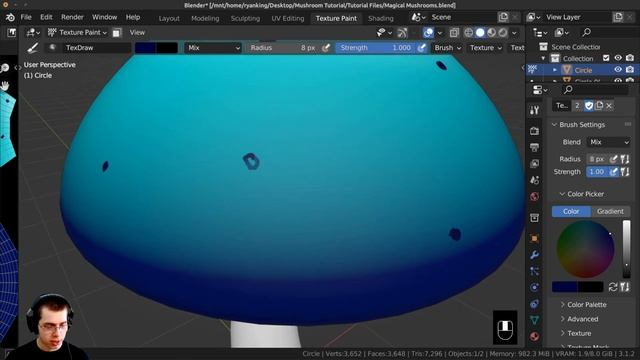
Task: Toggle viewport overlays button
Action: pos(428,33)
